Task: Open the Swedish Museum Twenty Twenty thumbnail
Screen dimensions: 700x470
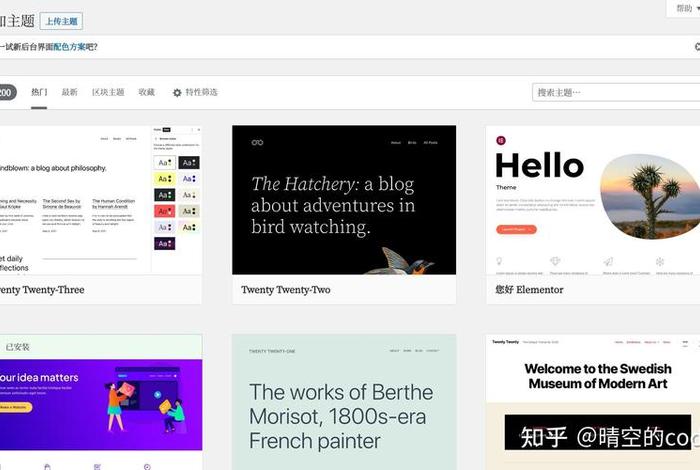Action: (593, 402)
